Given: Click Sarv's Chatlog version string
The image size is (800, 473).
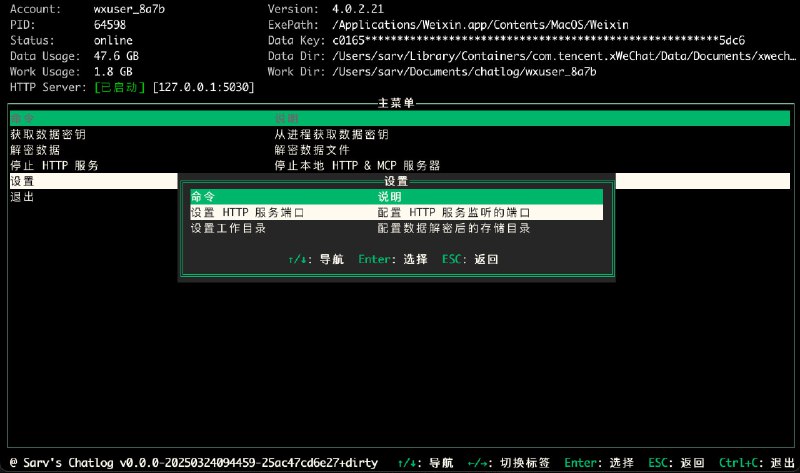Looking at the screenshot, I should coord(194,463).
